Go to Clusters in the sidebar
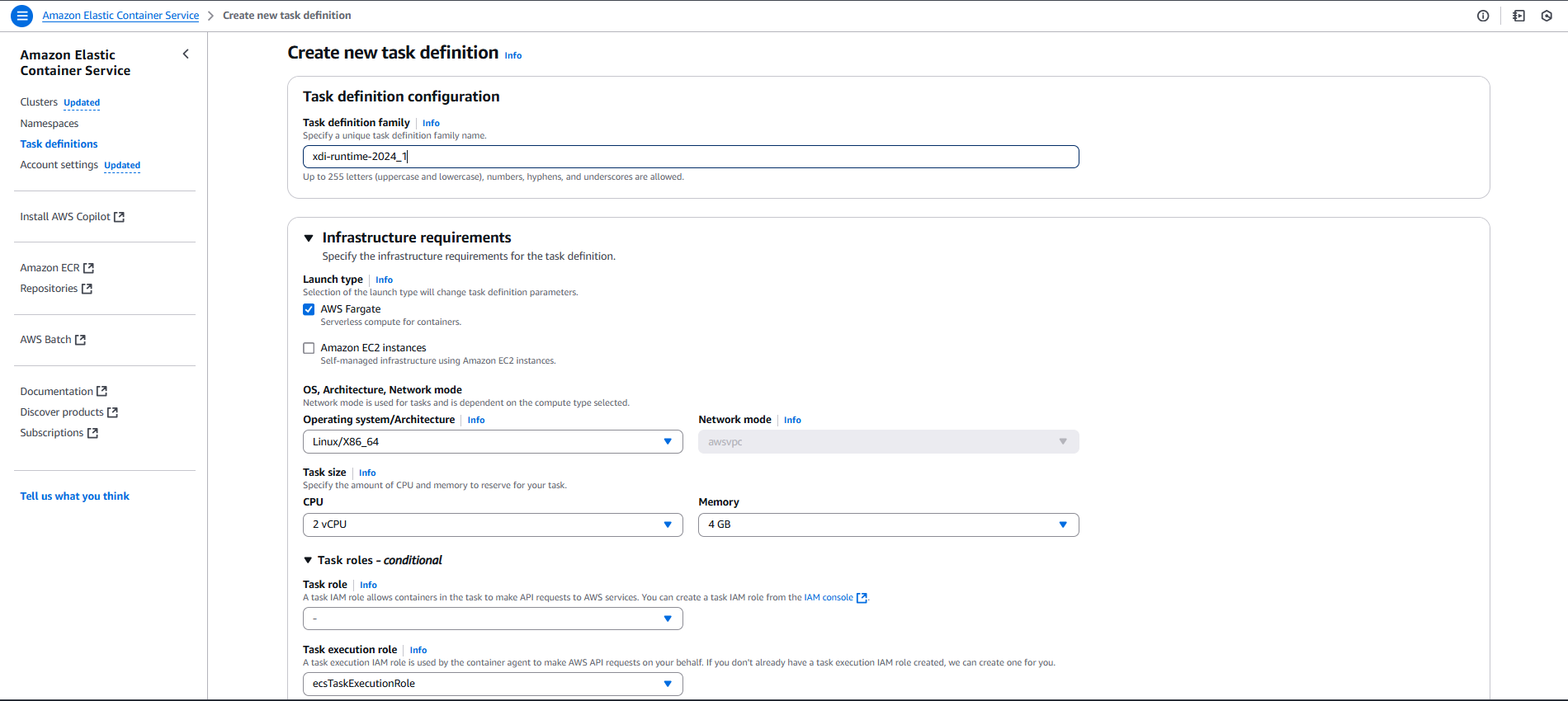Screen dimensions: 1568x701 pos(39,102)
